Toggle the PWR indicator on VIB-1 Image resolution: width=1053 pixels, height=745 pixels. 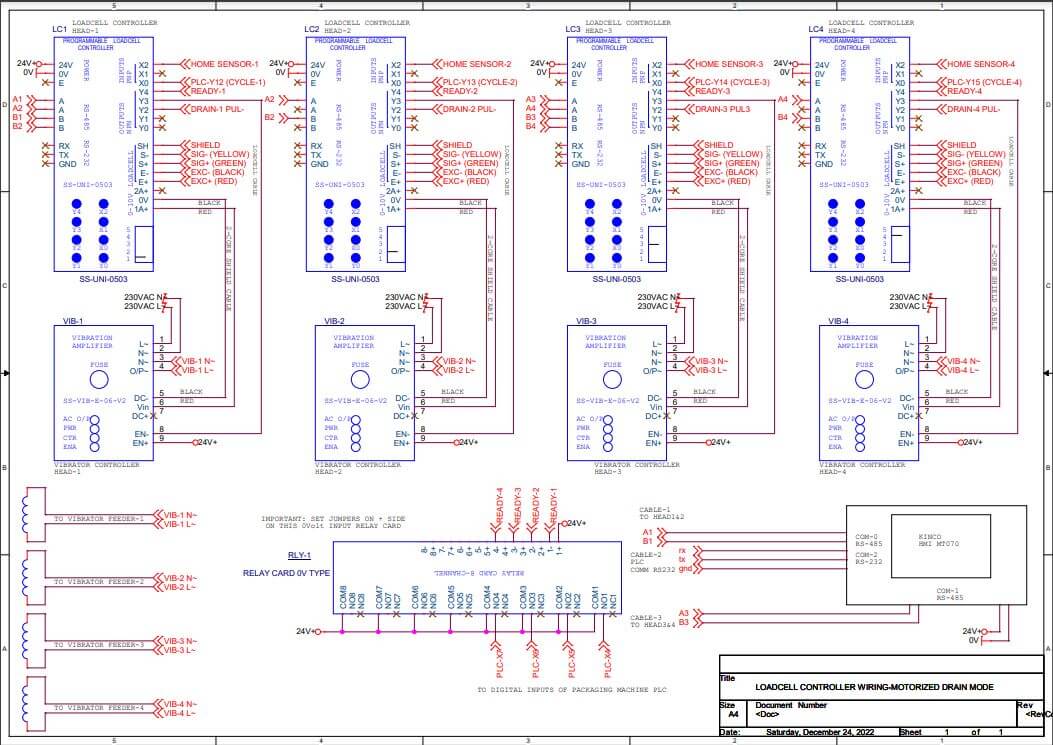(x=95, y=428)
